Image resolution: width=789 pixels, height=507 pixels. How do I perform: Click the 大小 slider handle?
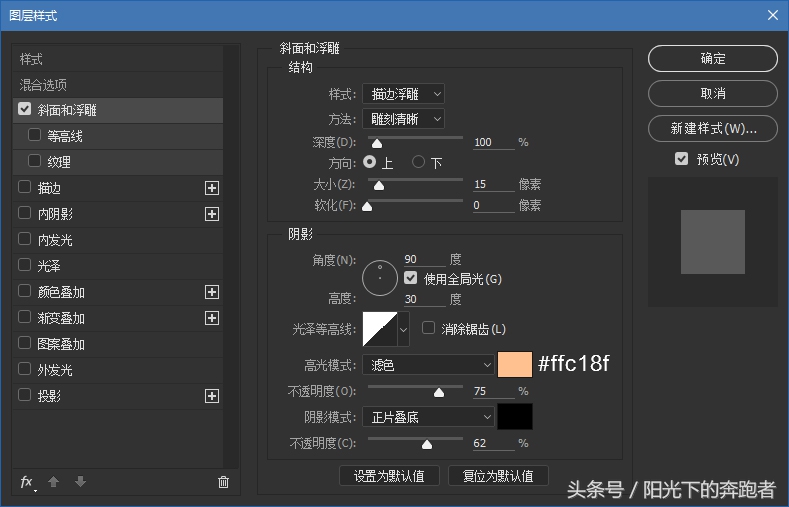click(x=379, y=186)
